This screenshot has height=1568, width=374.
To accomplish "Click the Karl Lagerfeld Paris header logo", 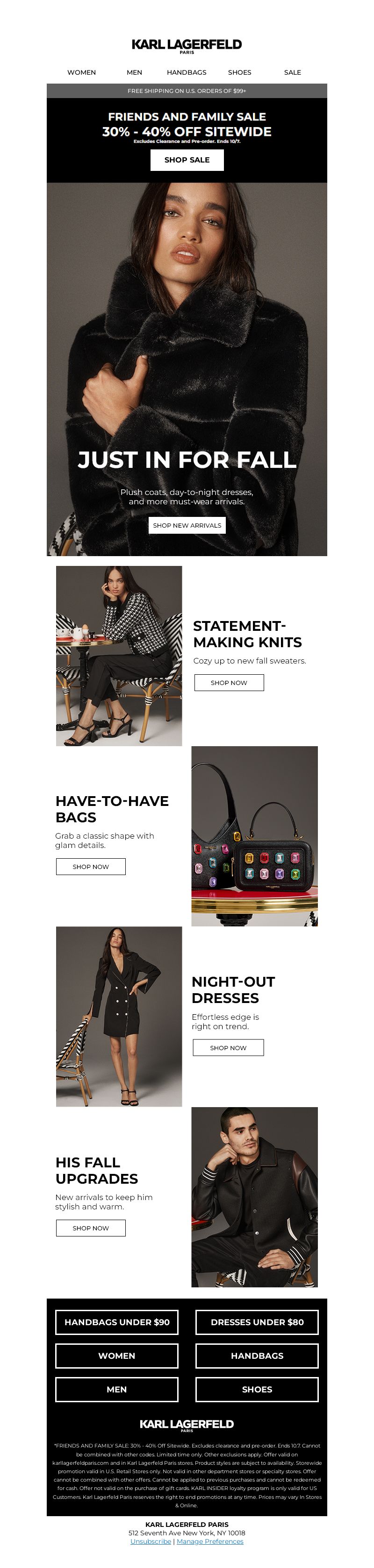I will 187,46.
